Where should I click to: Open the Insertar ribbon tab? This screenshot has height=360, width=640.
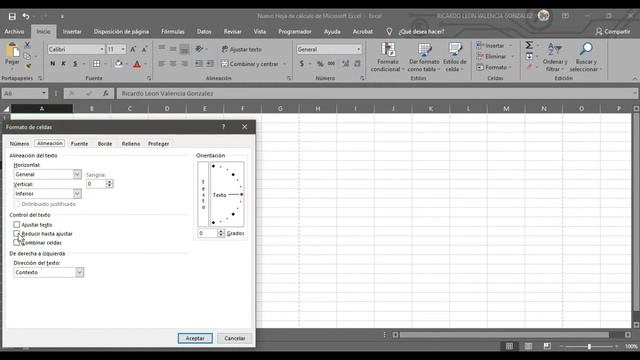click(72, 31)
